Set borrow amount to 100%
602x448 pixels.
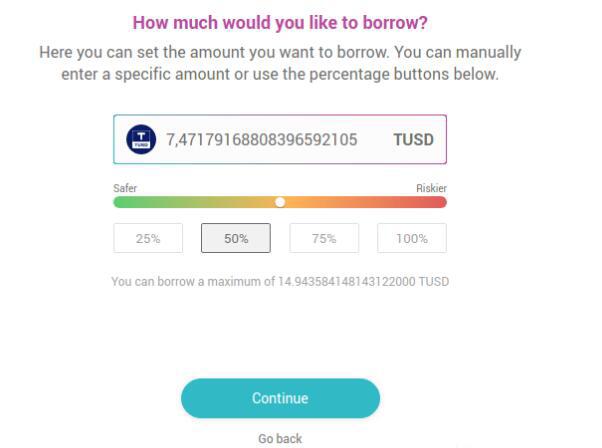click(412, 238)
